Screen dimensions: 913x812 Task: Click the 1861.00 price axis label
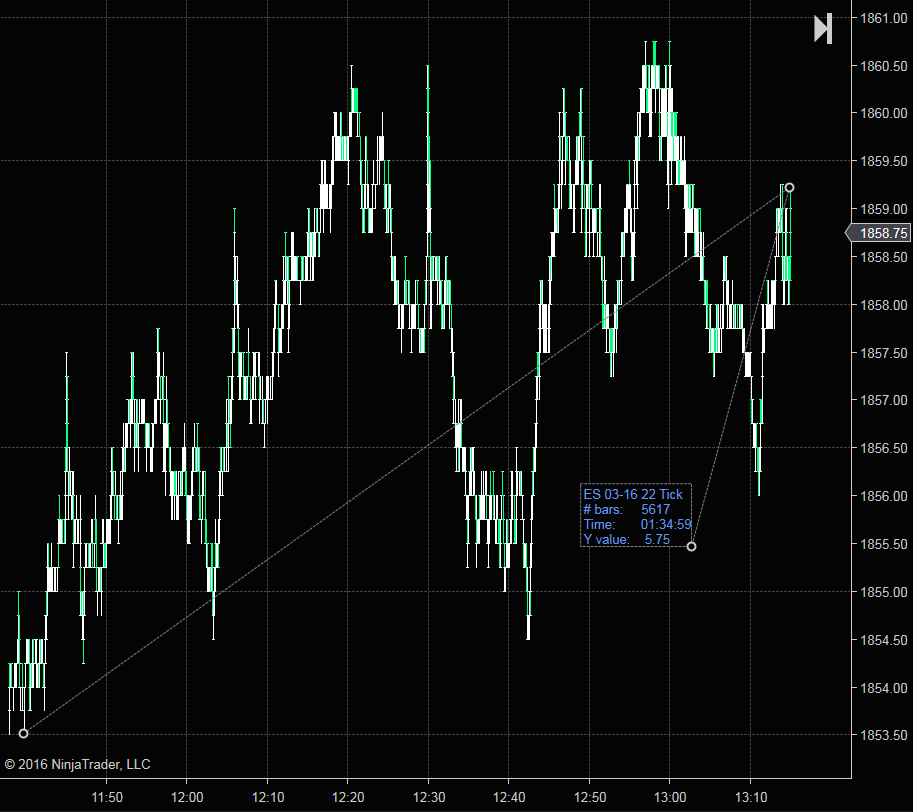[x=883, y=18]
